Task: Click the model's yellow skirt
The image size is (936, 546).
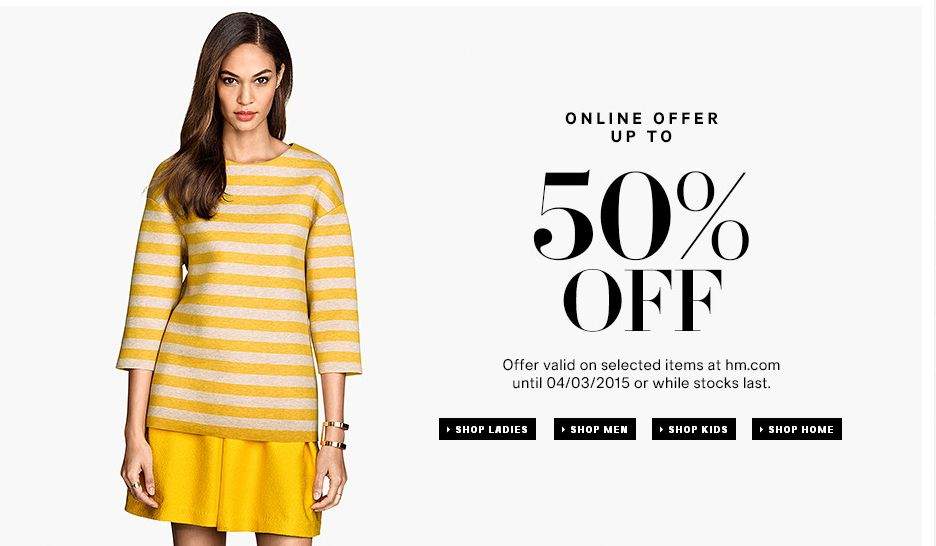Action: (224, 482)
